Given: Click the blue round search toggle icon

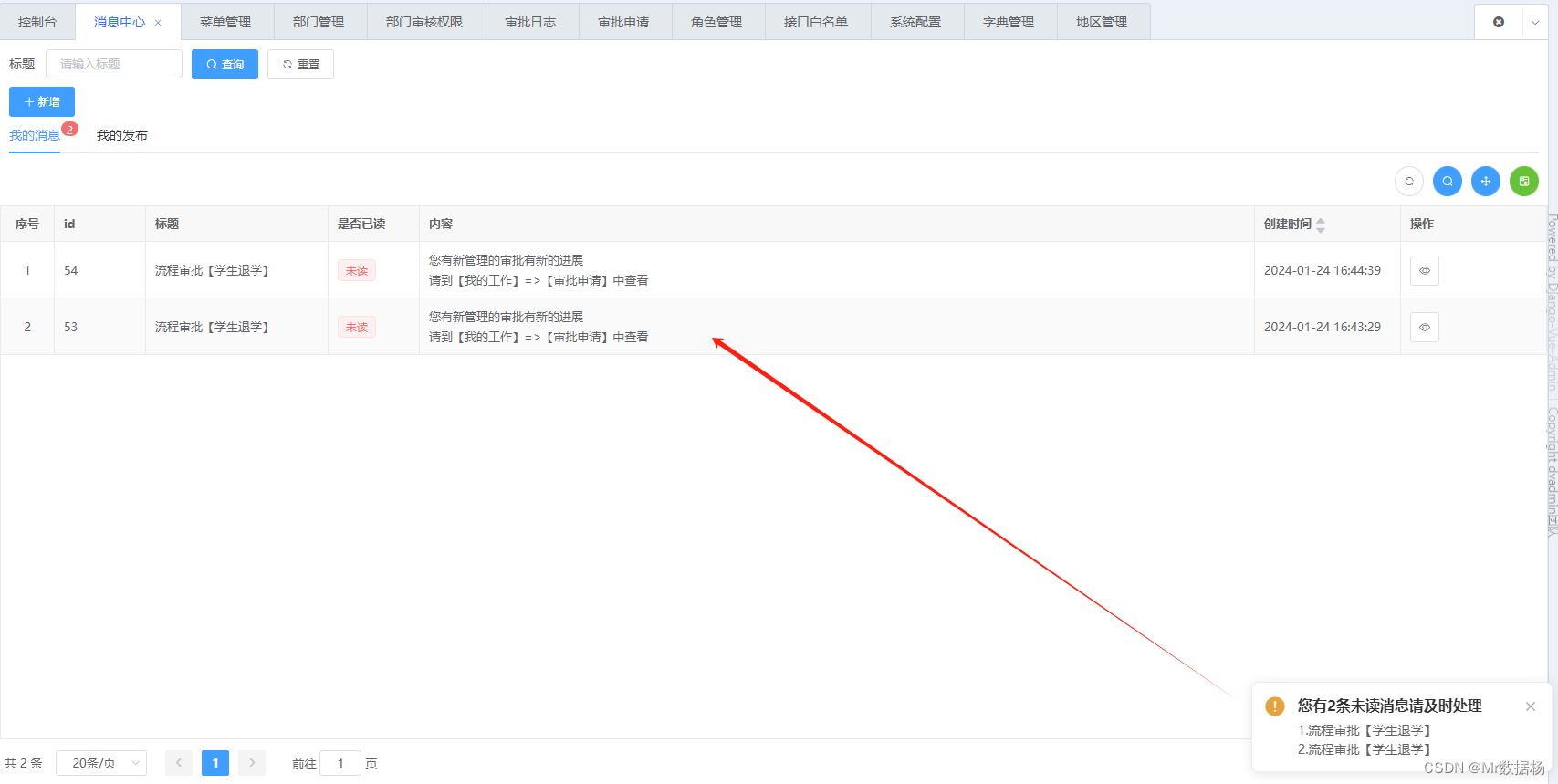Looking at the screenshot, I should [1448, 181].
